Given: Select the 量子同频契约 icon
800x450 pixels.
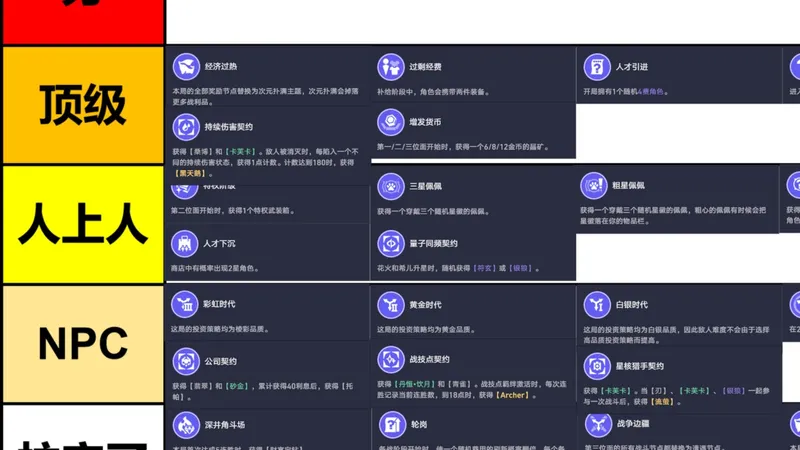Looking at the screenshot, I should click(390, 243).
